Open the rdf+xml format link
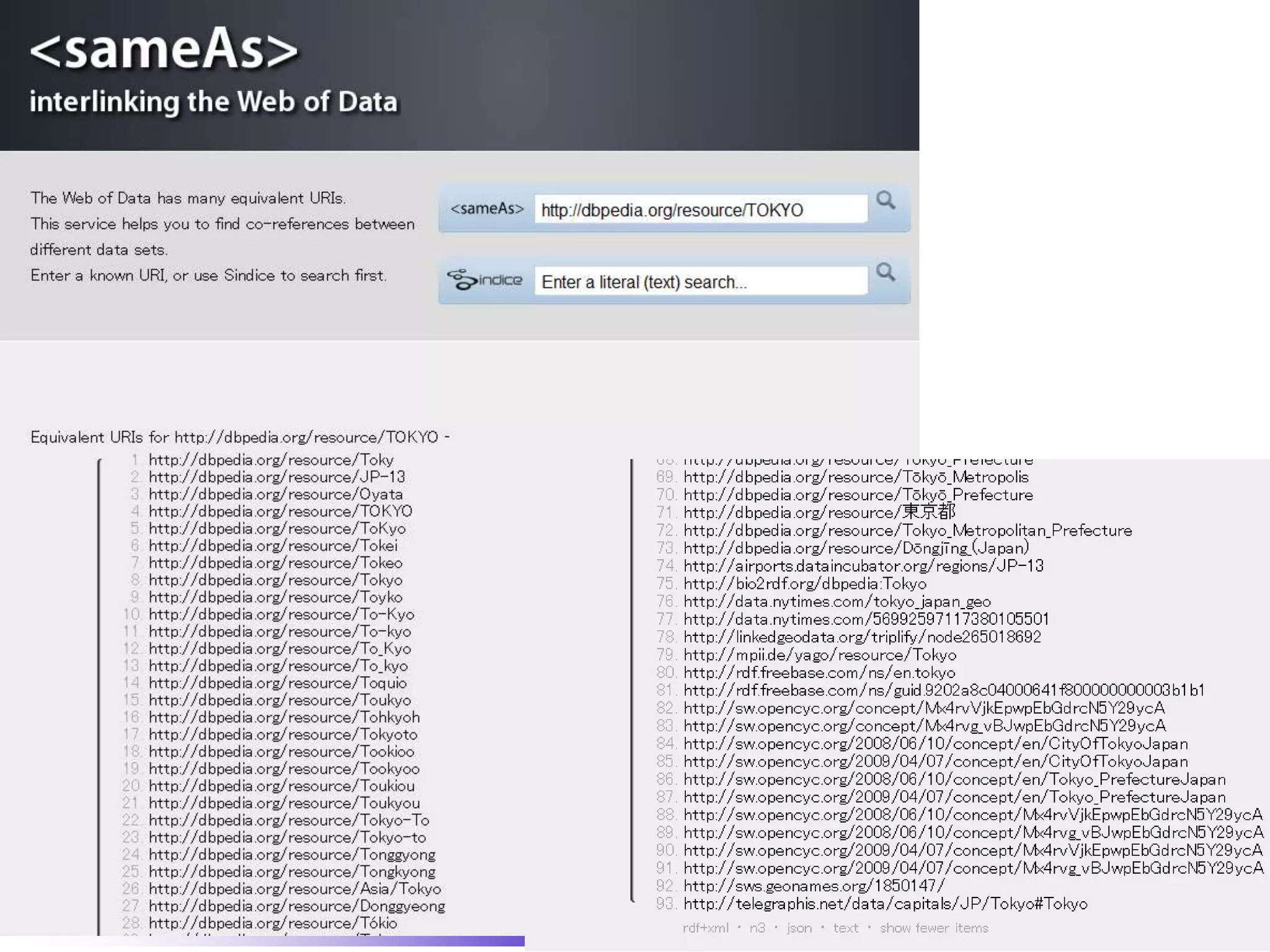Screen dimensions: 1270x952 (x=705, y=928)
